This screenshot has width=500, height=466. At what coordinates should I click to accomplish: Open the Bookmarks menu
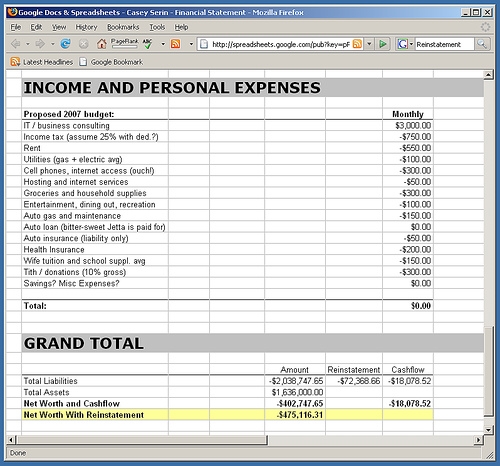[x=123, y=27]
